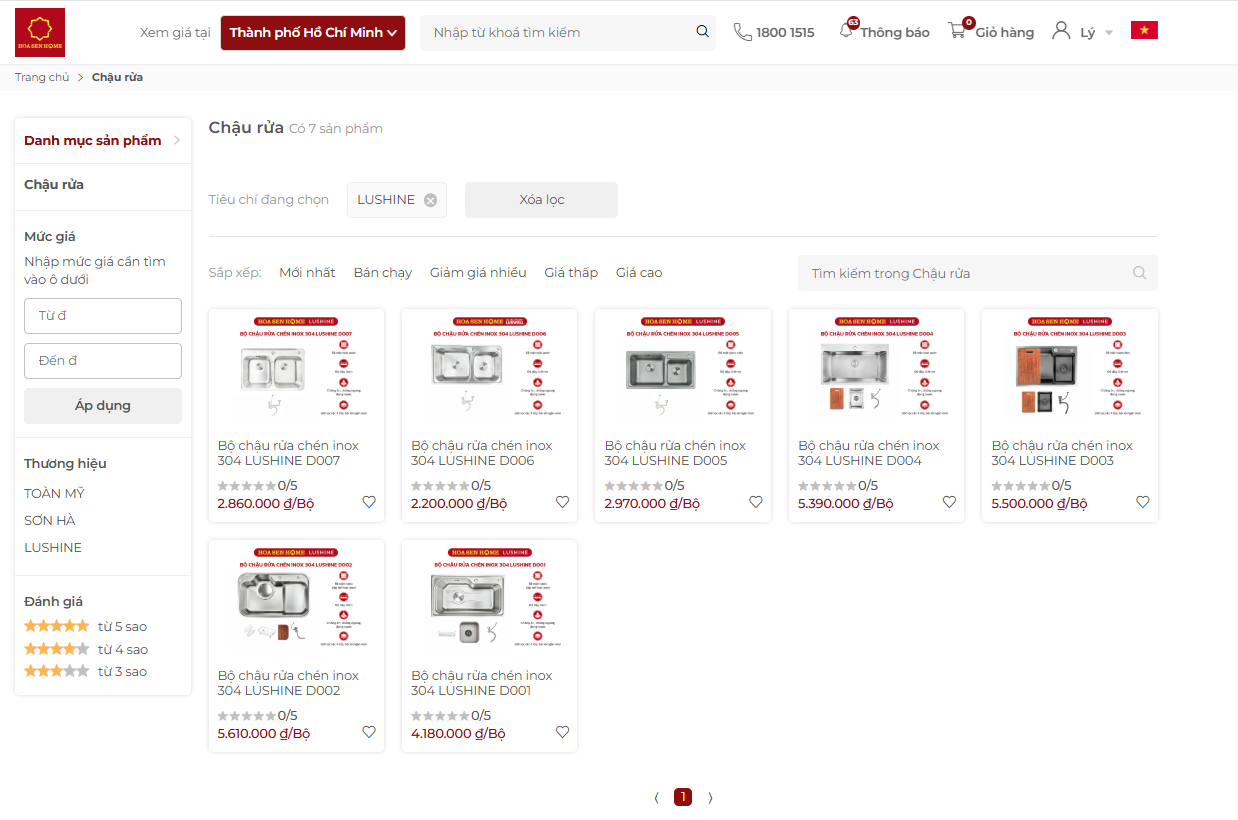
Task: Select LUSHINE brand filter
Action: click(53, 547)
